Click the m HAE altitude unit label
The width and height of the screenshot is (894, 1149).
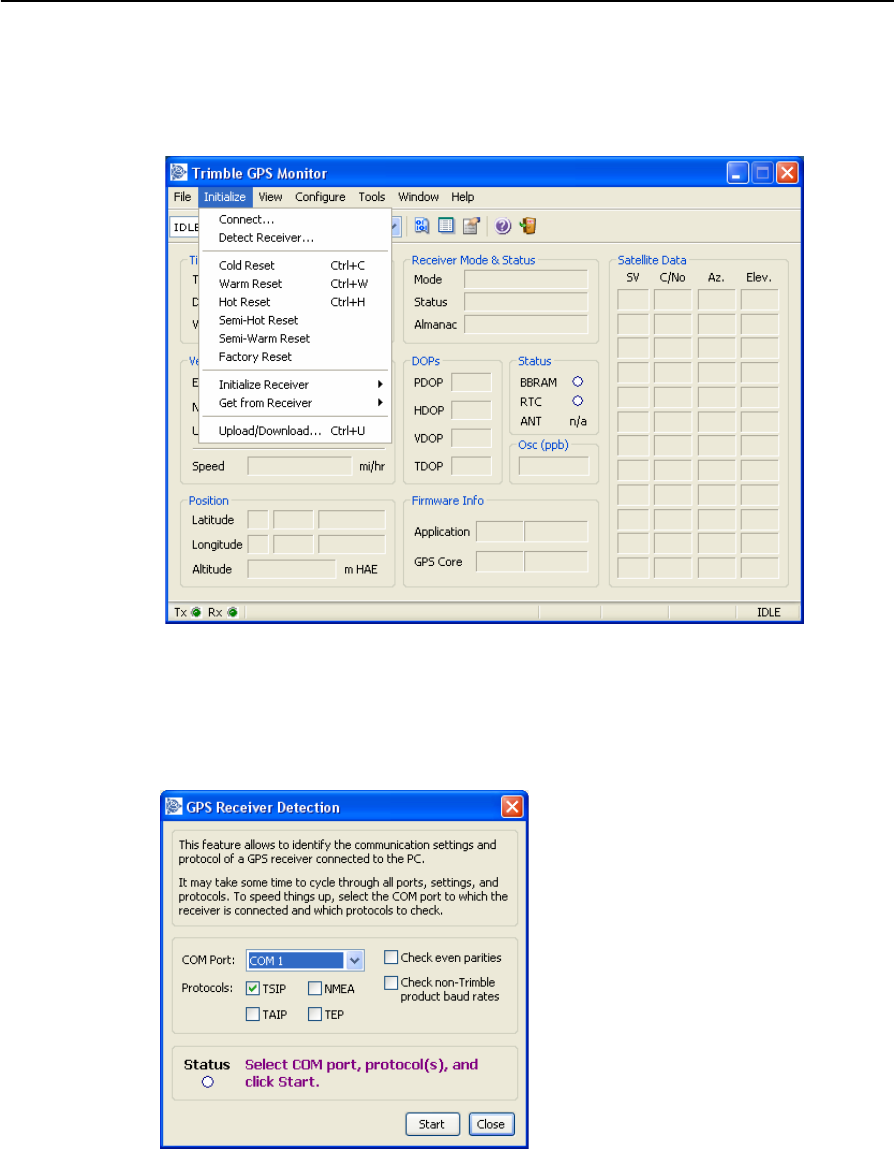361,569
